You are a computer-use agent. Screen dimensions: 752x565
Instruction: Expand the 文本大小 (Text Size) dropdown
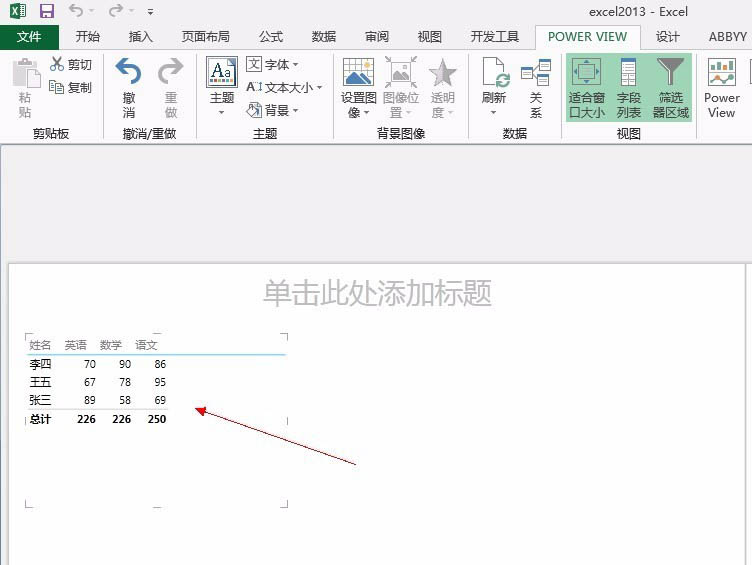point(284,88)
